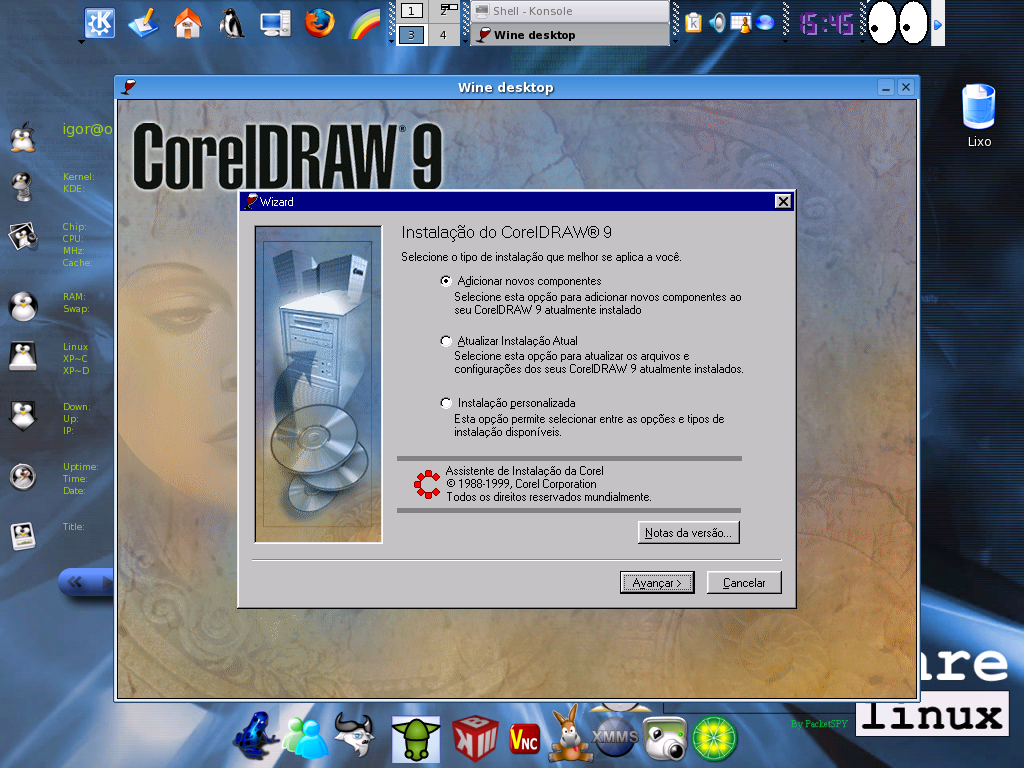Click the Cancelar button
This screenshot has height=768, width=1024.
click(x=744, y=583)
